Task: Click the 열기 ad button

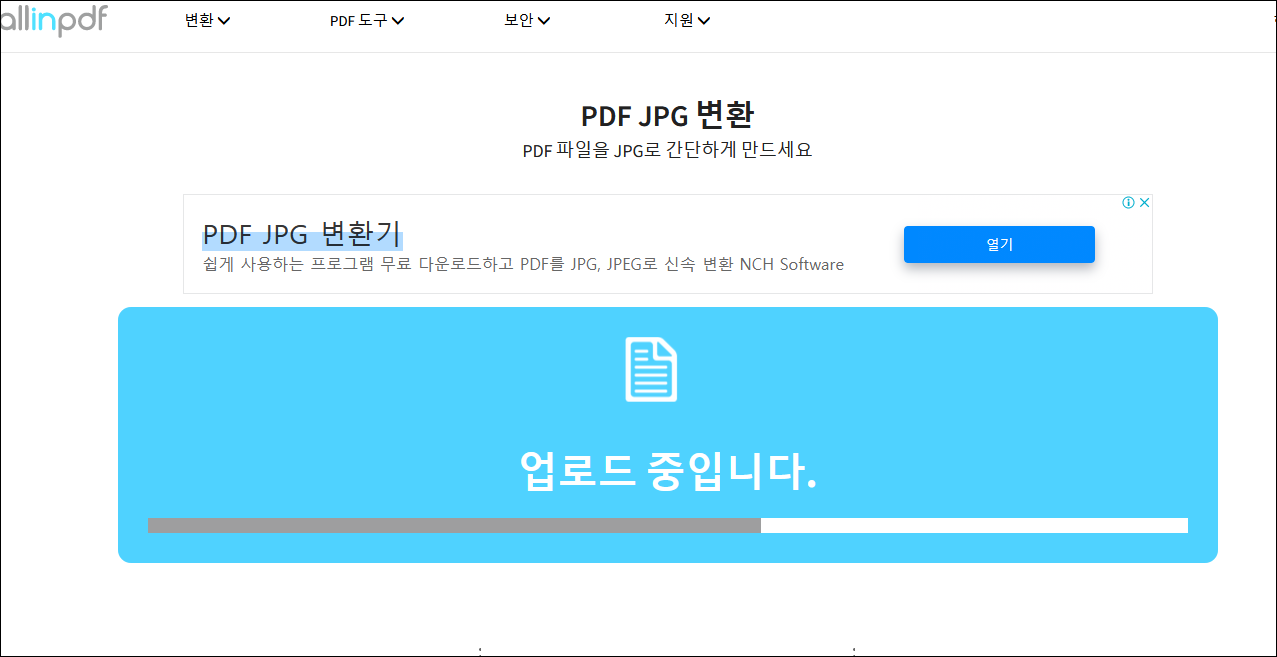Action: pos(999,244)
